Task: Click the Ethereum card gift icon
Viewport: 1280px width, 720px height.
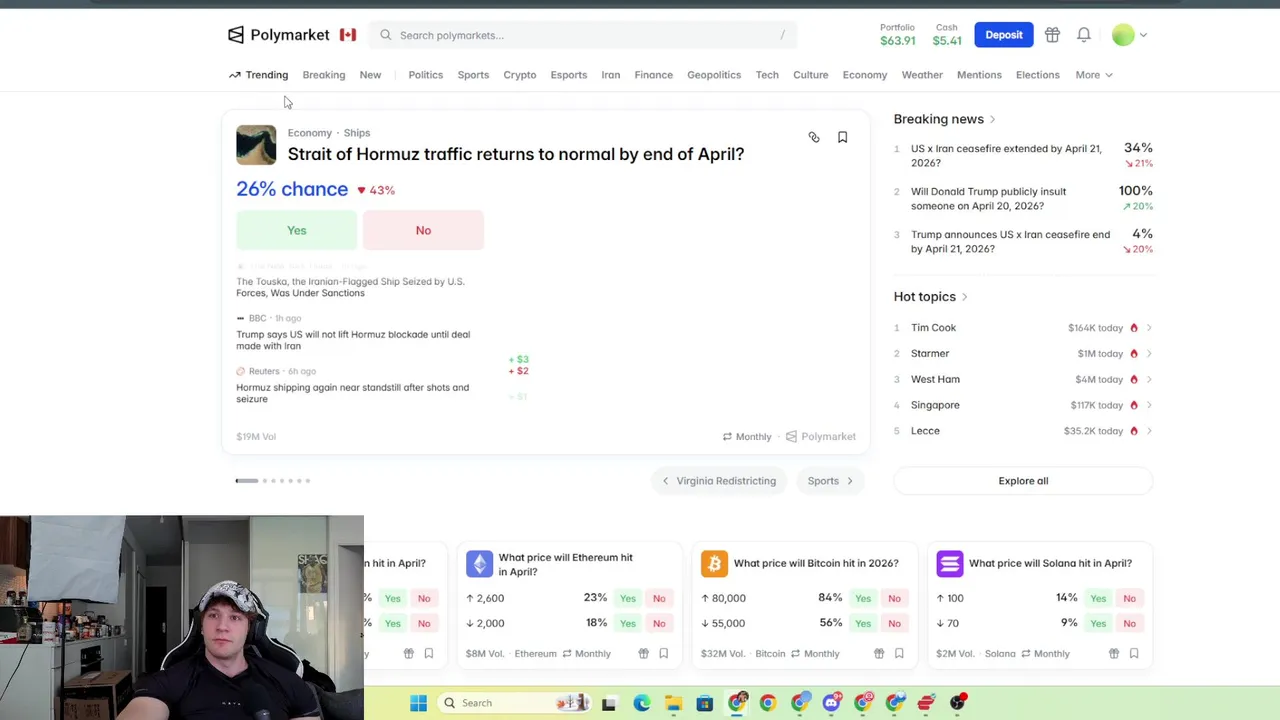Action: (x=643, y=653)
